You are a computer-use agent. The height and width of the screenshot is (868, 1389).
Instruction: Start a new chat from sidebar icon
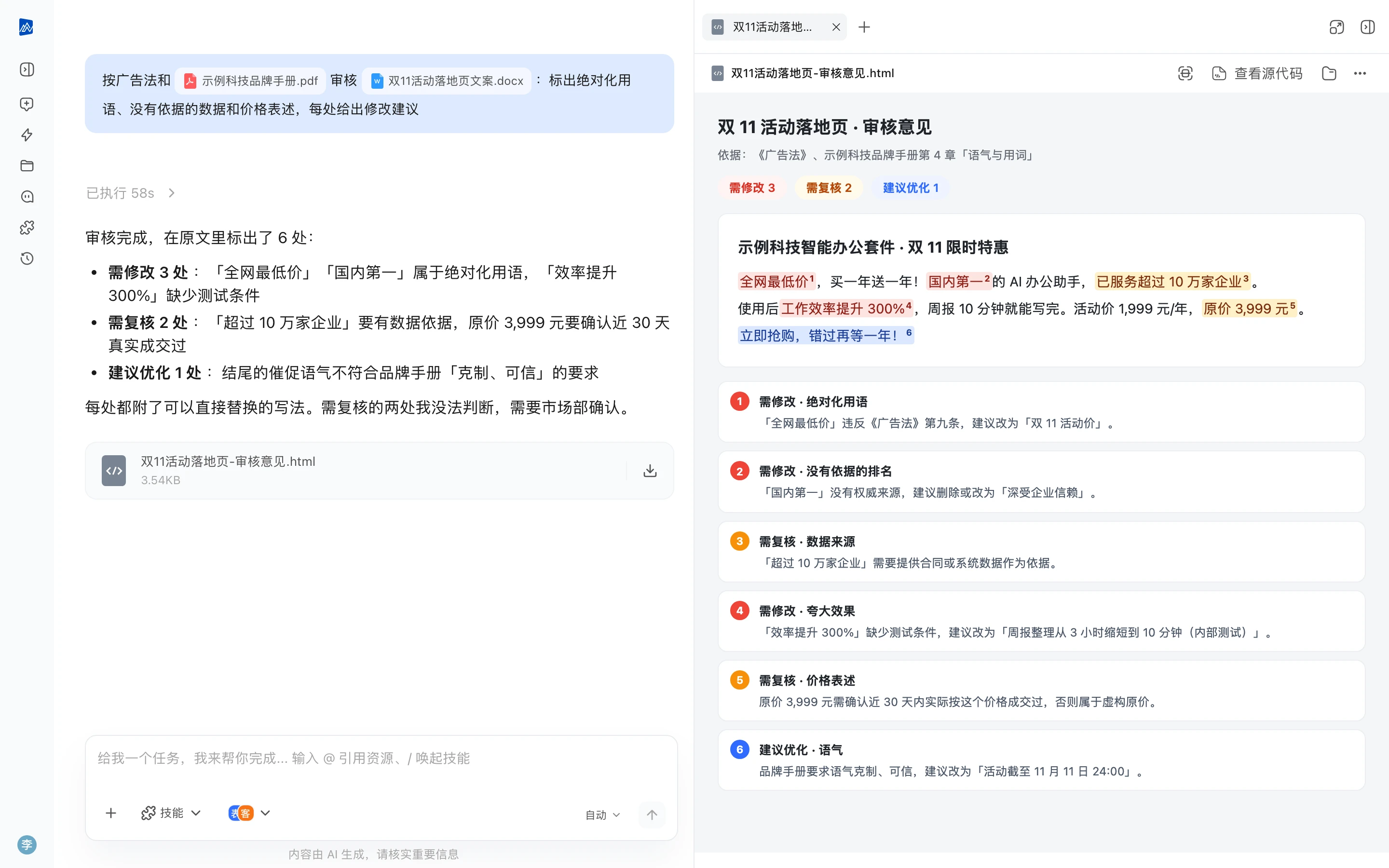(27, 104)
